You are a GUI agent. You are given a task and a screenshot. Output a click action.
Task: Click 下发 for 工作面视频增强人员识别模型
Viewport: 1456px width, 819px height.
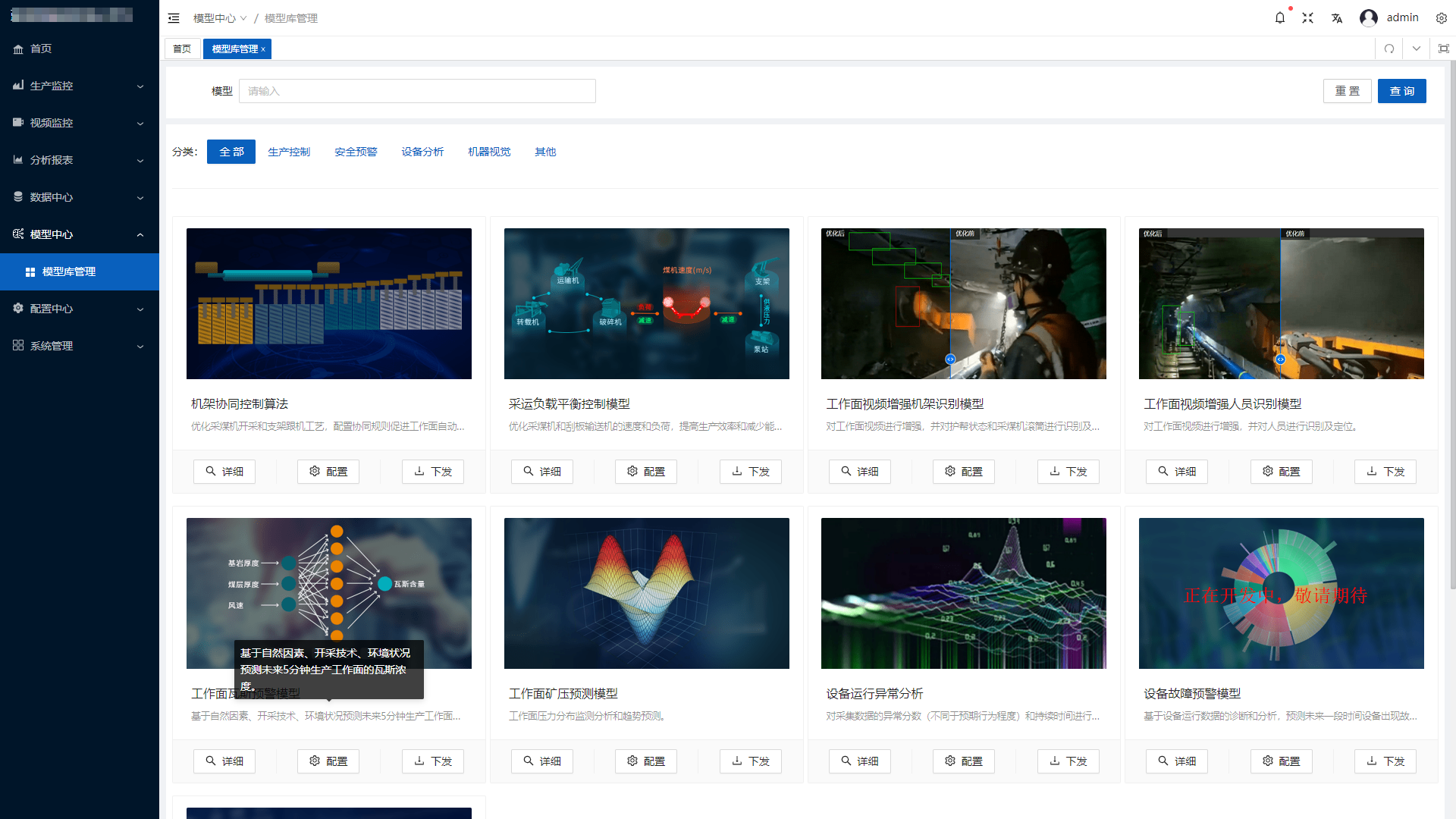(x=1385, y=472)
